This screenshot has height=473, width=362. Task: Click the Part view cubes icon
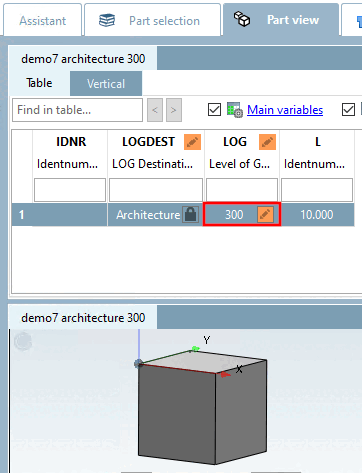tap(242, 19)
